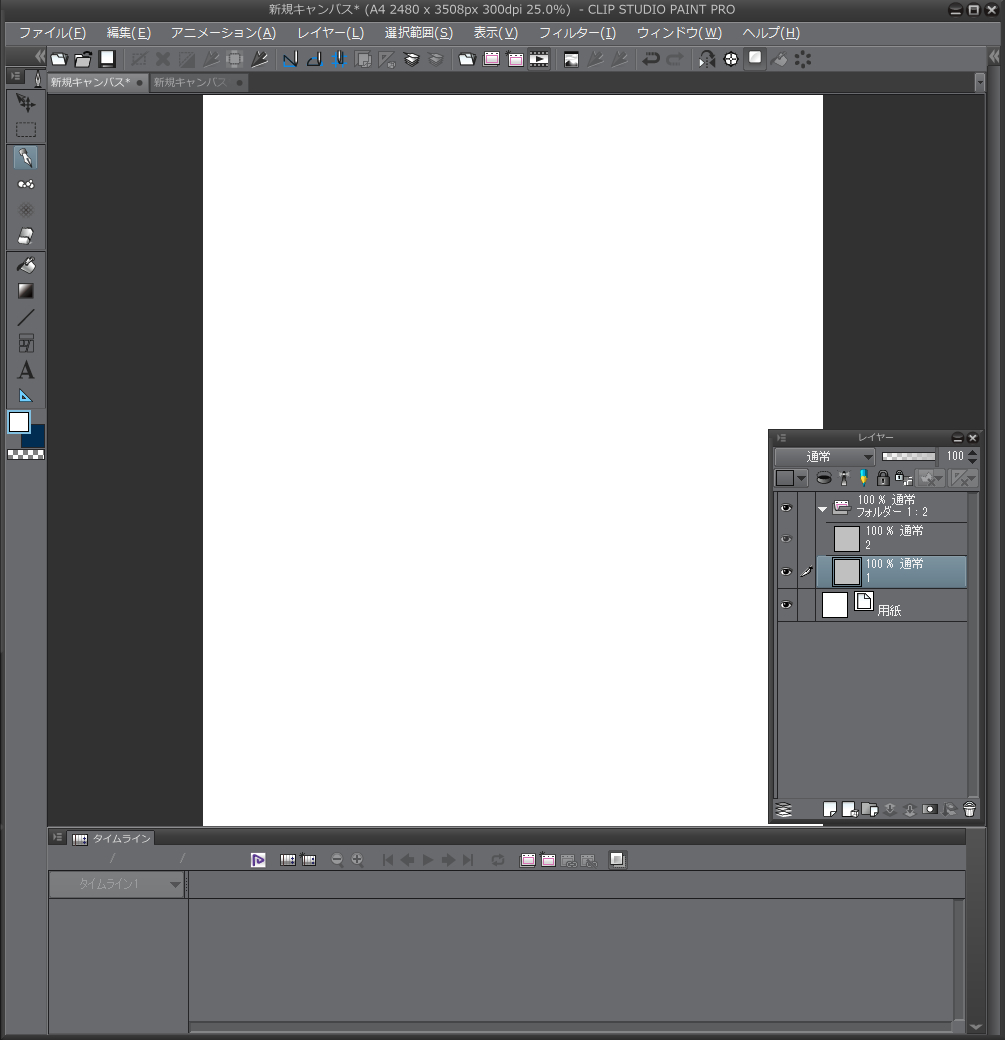Toggle Clip to layer below icon

coord(823,478)
